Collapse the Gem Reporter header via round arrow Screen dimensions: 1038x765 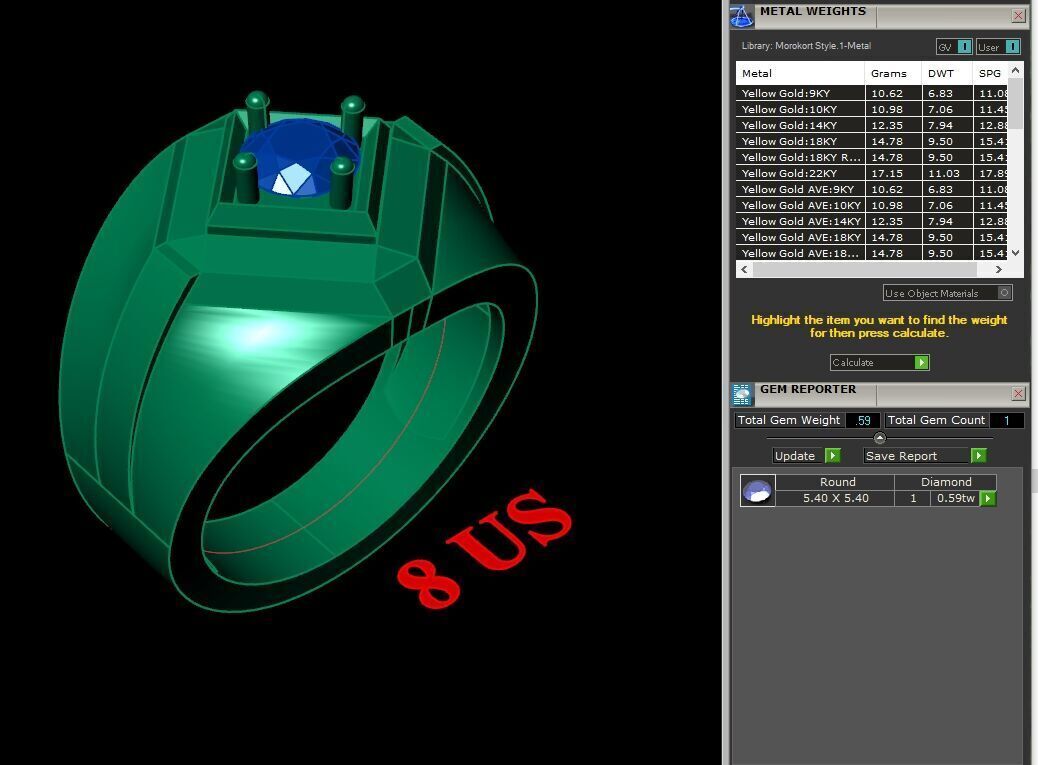click(879, 438)
